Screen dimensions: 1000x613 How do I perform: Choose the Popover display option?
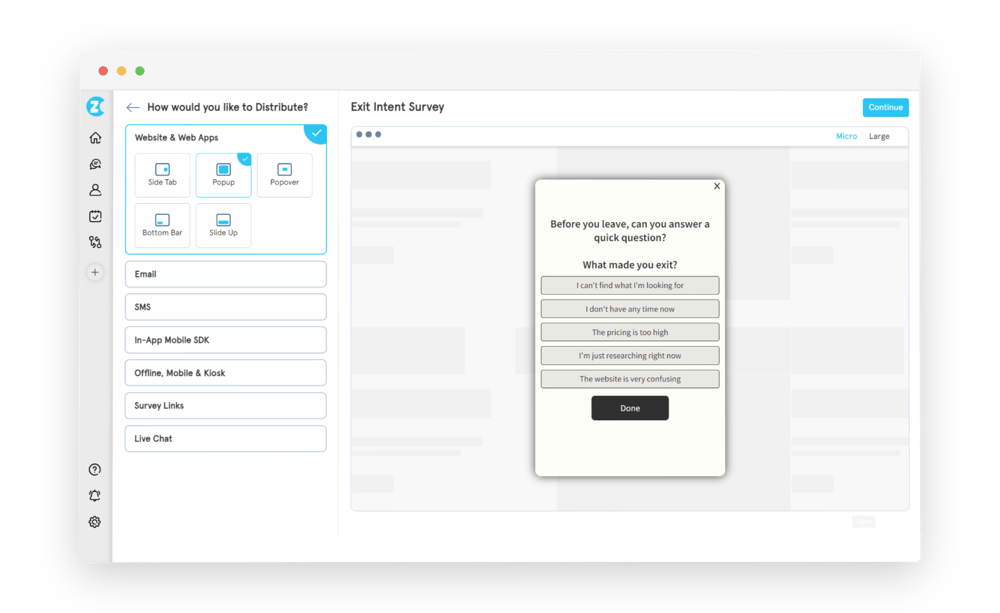(x=284, y=175)
